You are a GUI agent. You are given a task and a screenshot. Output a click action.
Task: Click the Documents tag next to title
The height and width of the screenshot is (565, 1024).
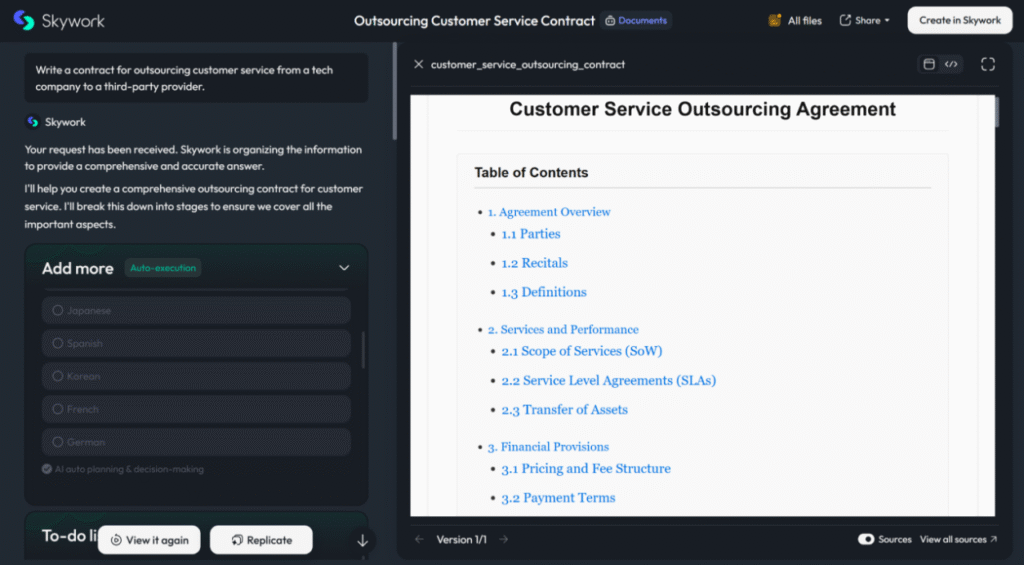pyautogui.click(x=636, y=20)
